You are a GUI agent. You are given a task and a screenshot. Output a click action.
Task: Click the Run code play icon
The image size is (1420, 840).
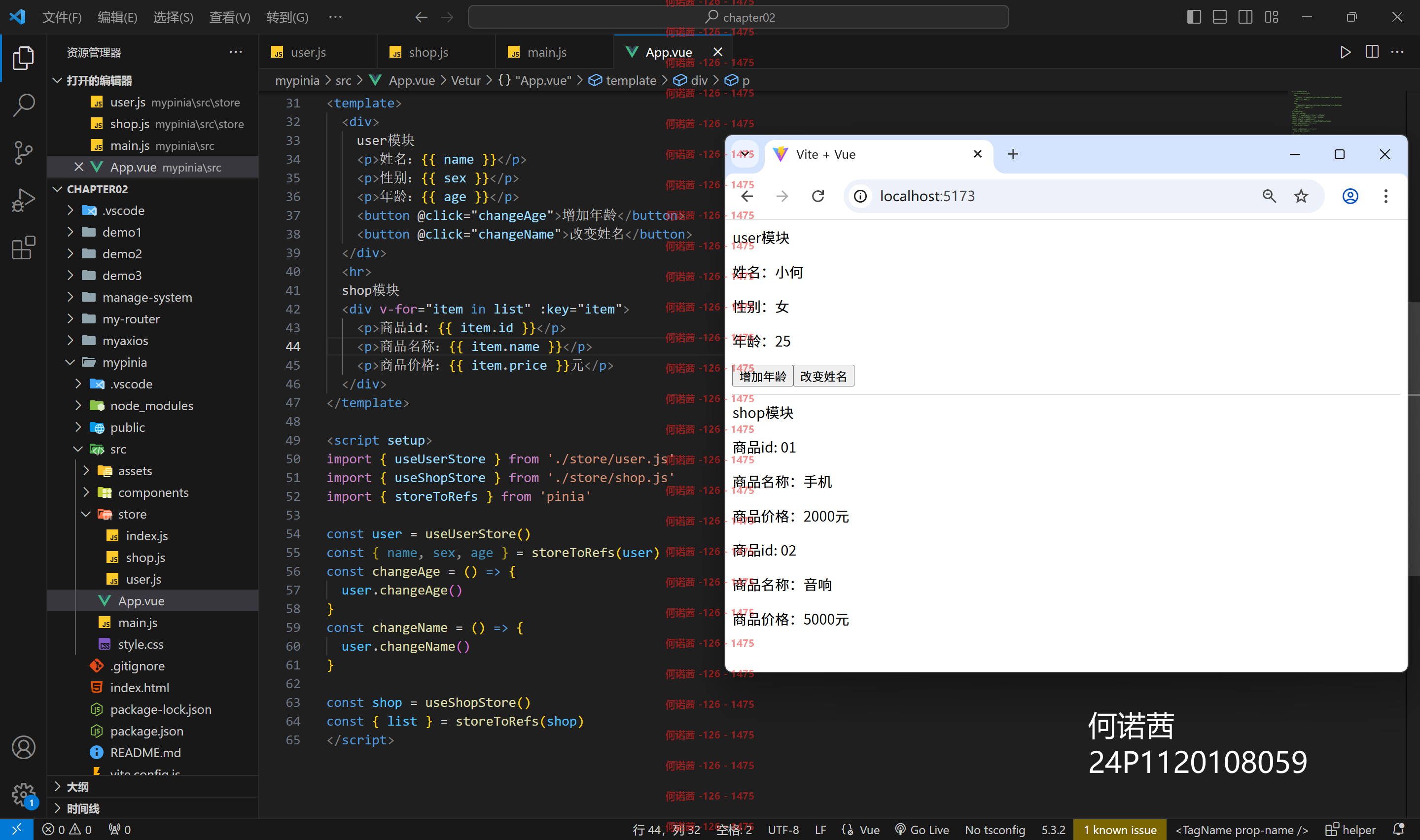click(1345, 52)
